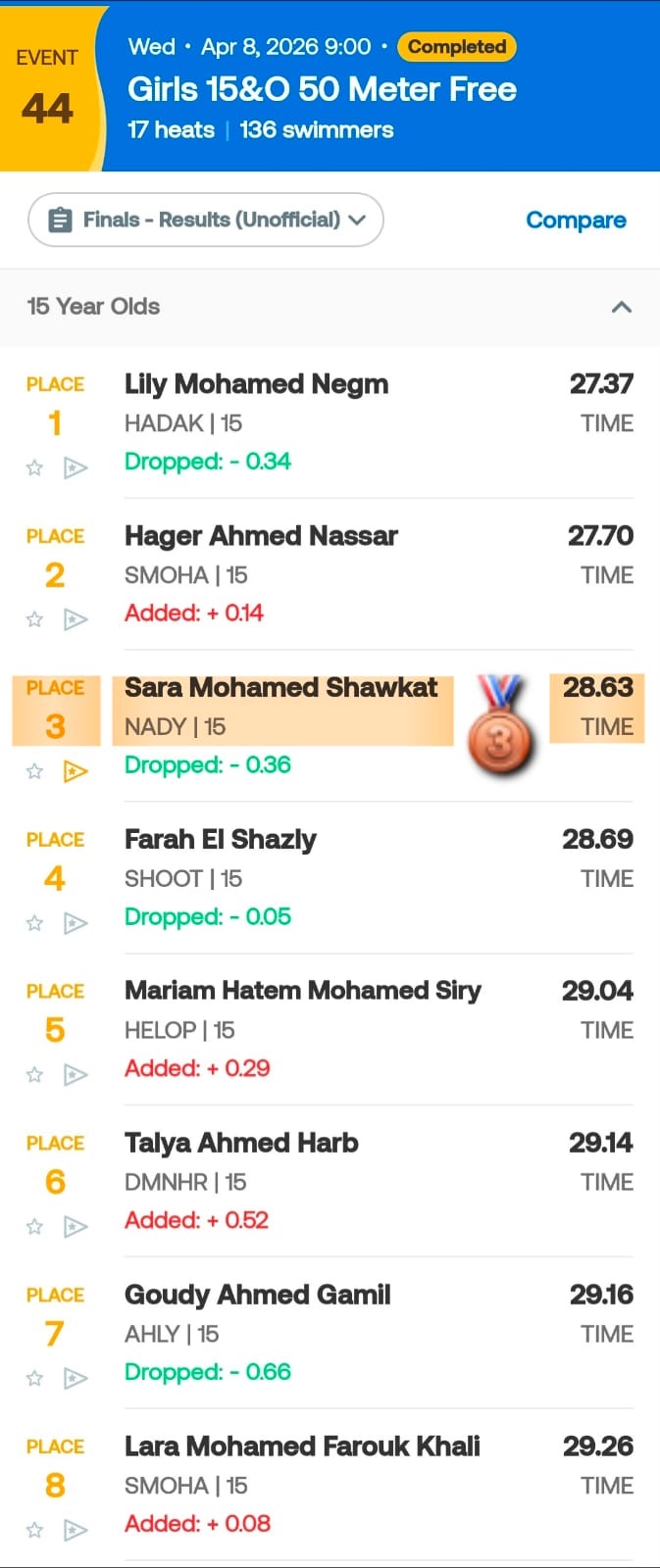
Task: Tap the Event 44 badge
Action: pyautogui.click(x=47, y=88)
